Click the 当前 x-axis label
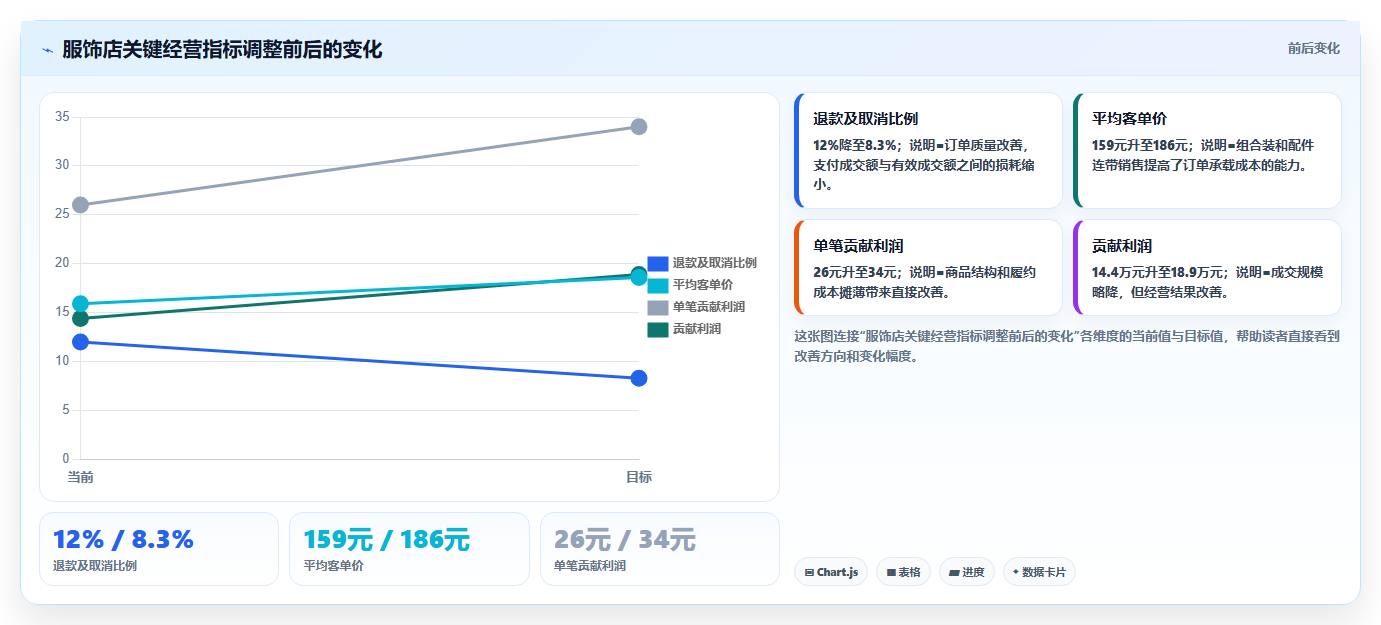The width and height of the screenshot is (1381, 625). click(x=81, y=478)
